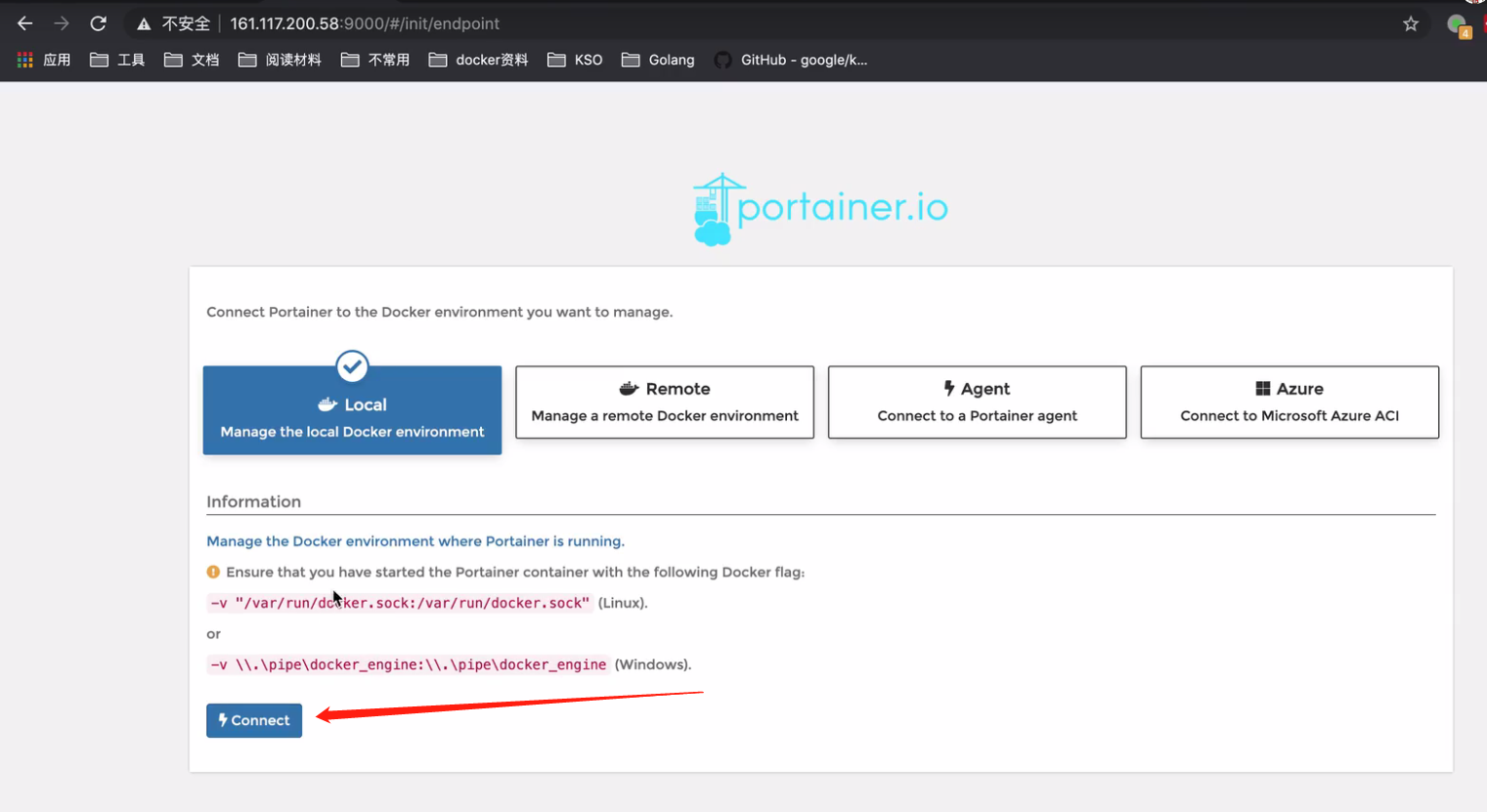Click the 'Manage a remote Docker environment' caption
This screenshot has height=812, width=1487.
665,415
